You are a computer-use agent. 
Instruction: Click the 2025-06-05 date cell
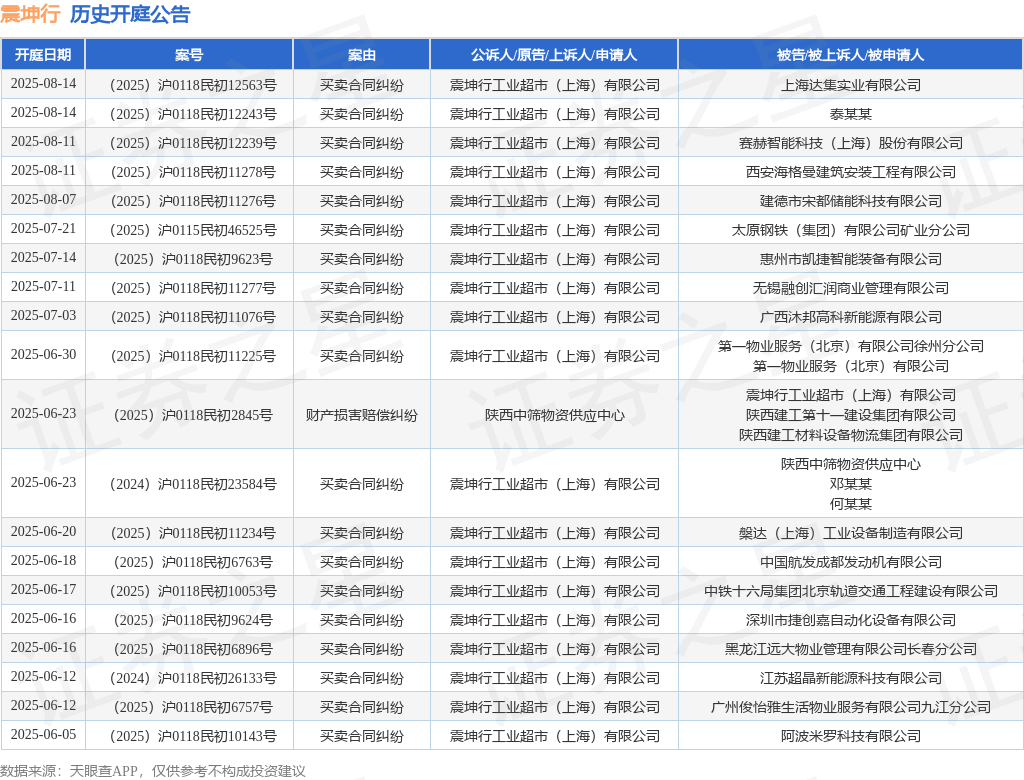pyautogui.click(x=44, y=734)
